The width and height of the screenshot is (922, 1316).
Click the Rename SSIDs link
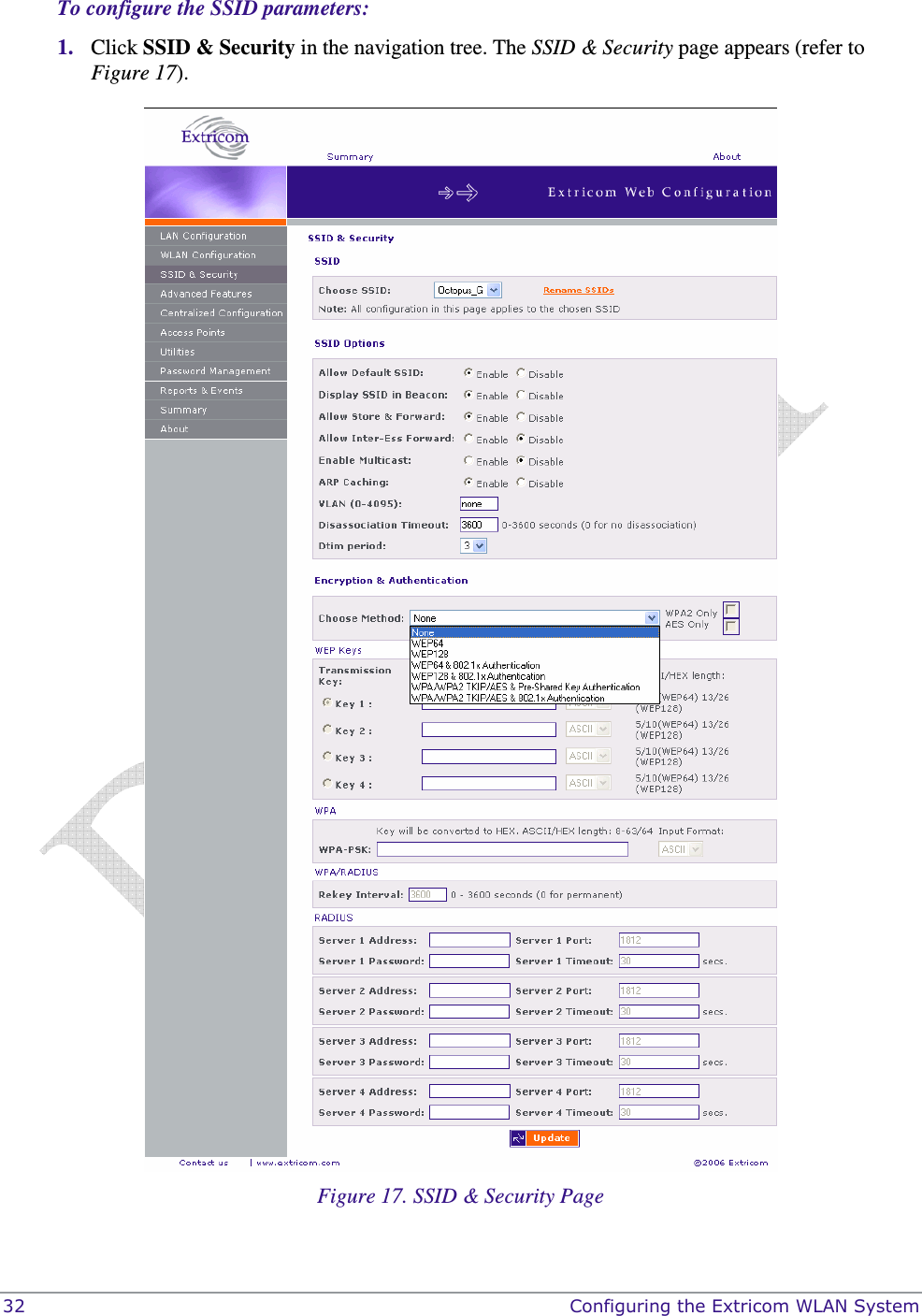click(x=578, y=290)
